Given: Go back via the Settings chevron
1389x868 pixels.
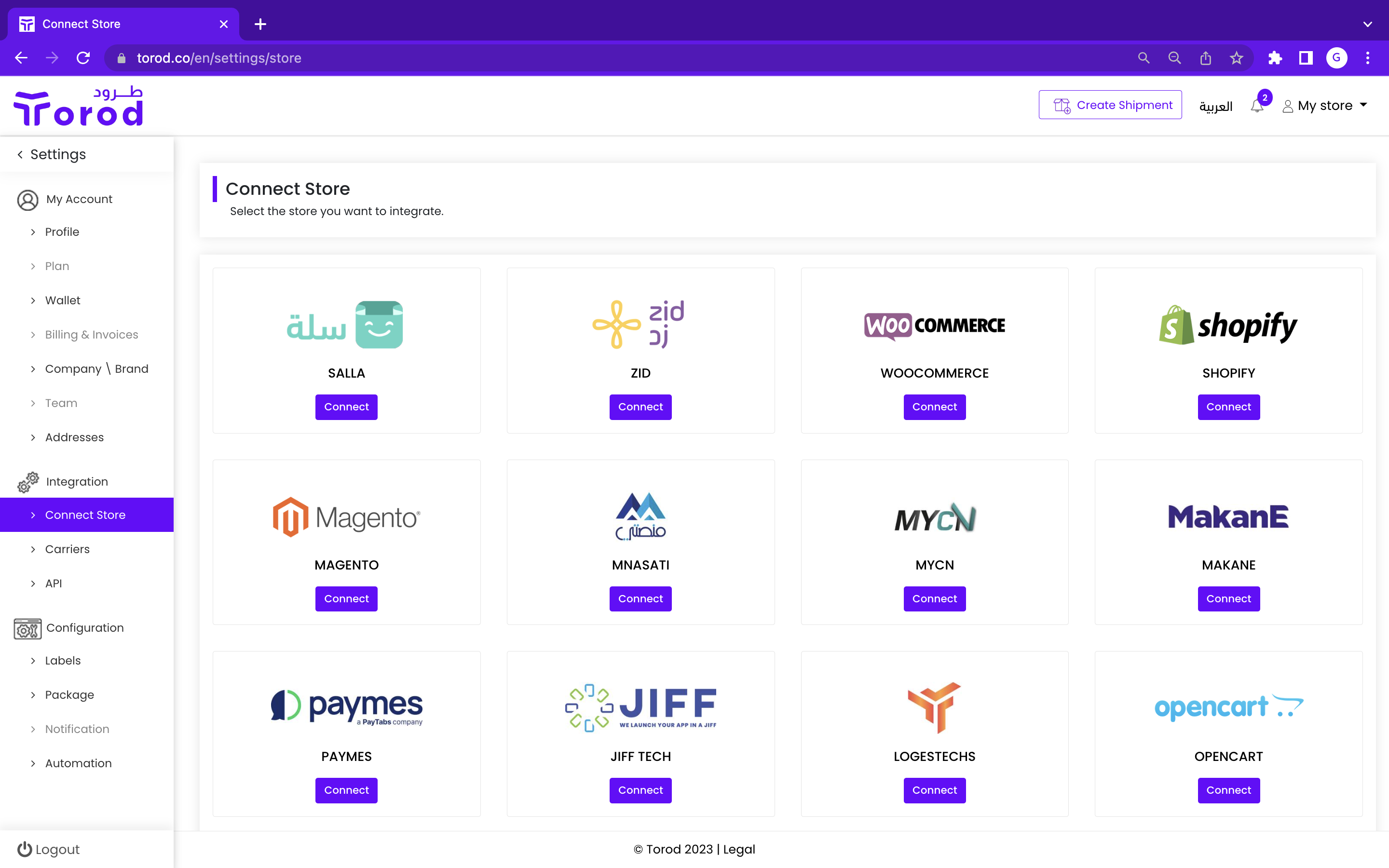Looking at the screenshot, I should (20, 154).
